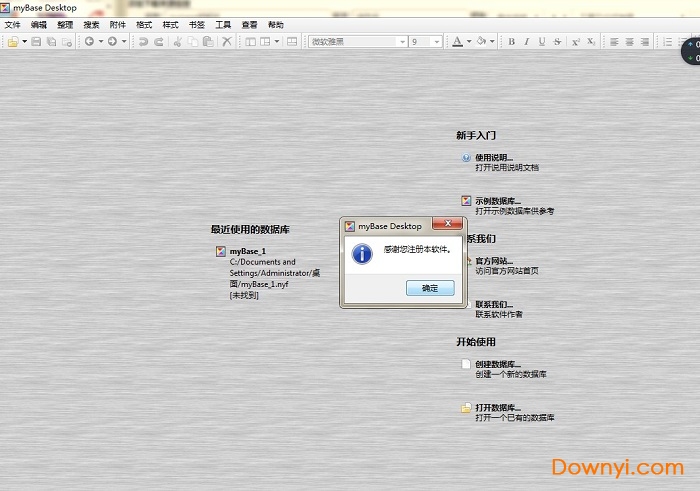Viewport: 700px width, 491px height.
Task: Open the font name combo box dropdown
Action: [402, 42]
